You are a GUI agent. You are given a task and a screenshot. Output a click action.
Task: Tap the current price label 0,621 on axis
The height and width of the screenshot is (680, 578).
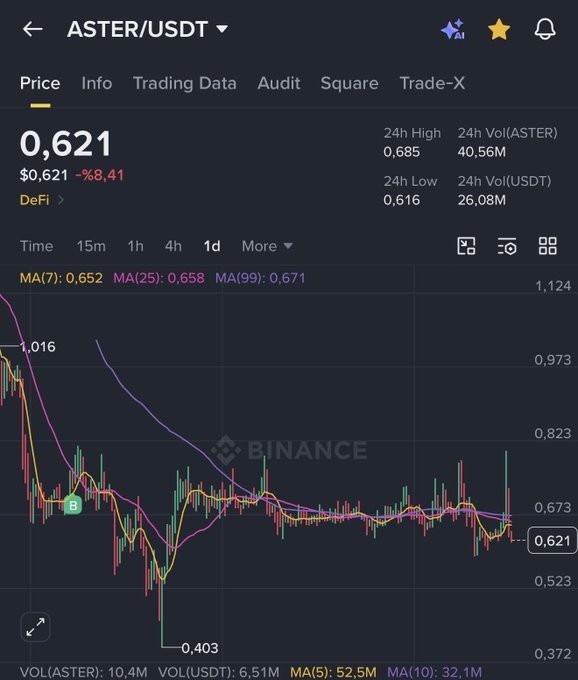552,540
